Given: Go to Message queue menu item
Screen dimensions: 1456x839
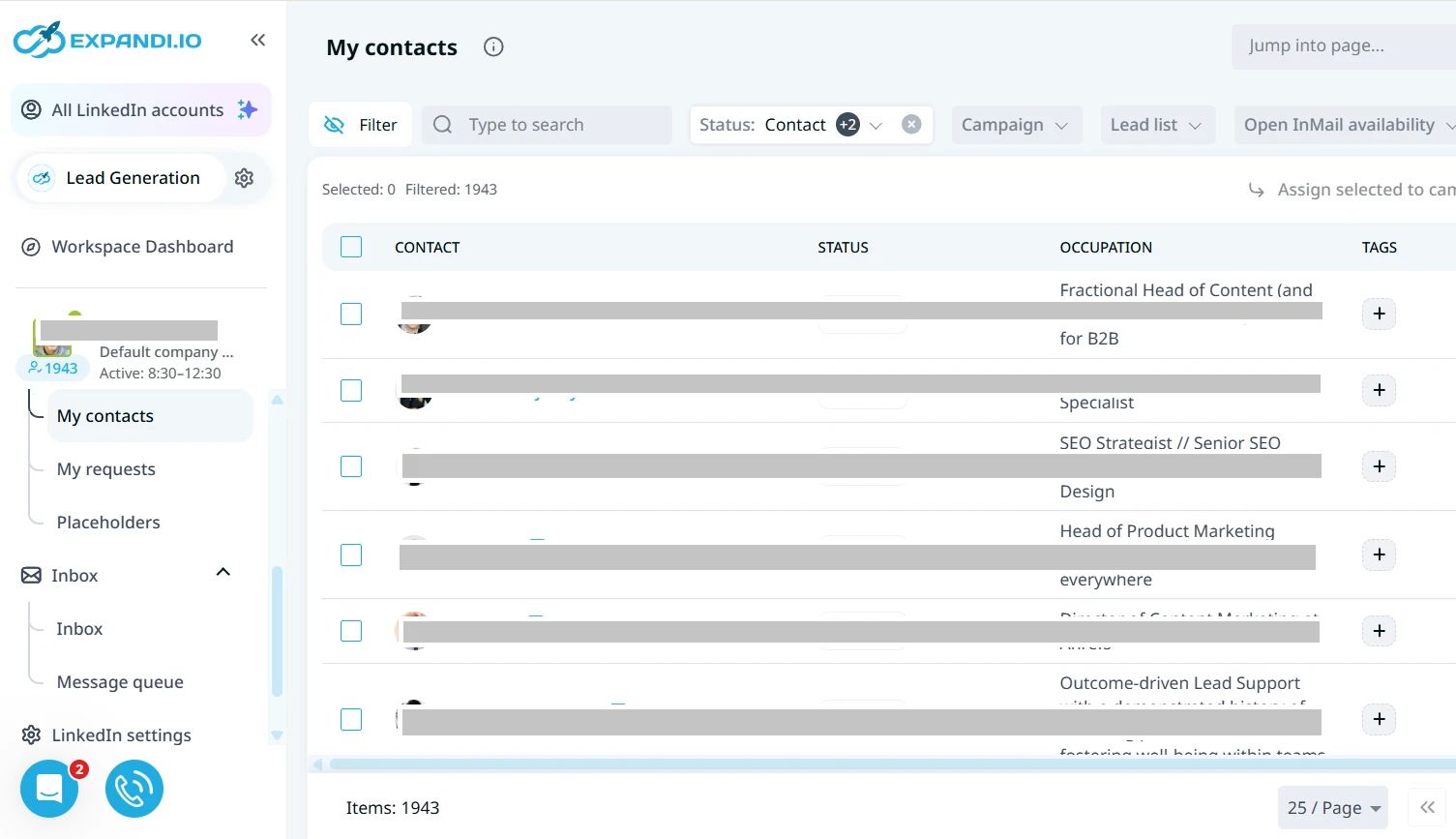Looking at the screenshot, I should pos(120,682).
